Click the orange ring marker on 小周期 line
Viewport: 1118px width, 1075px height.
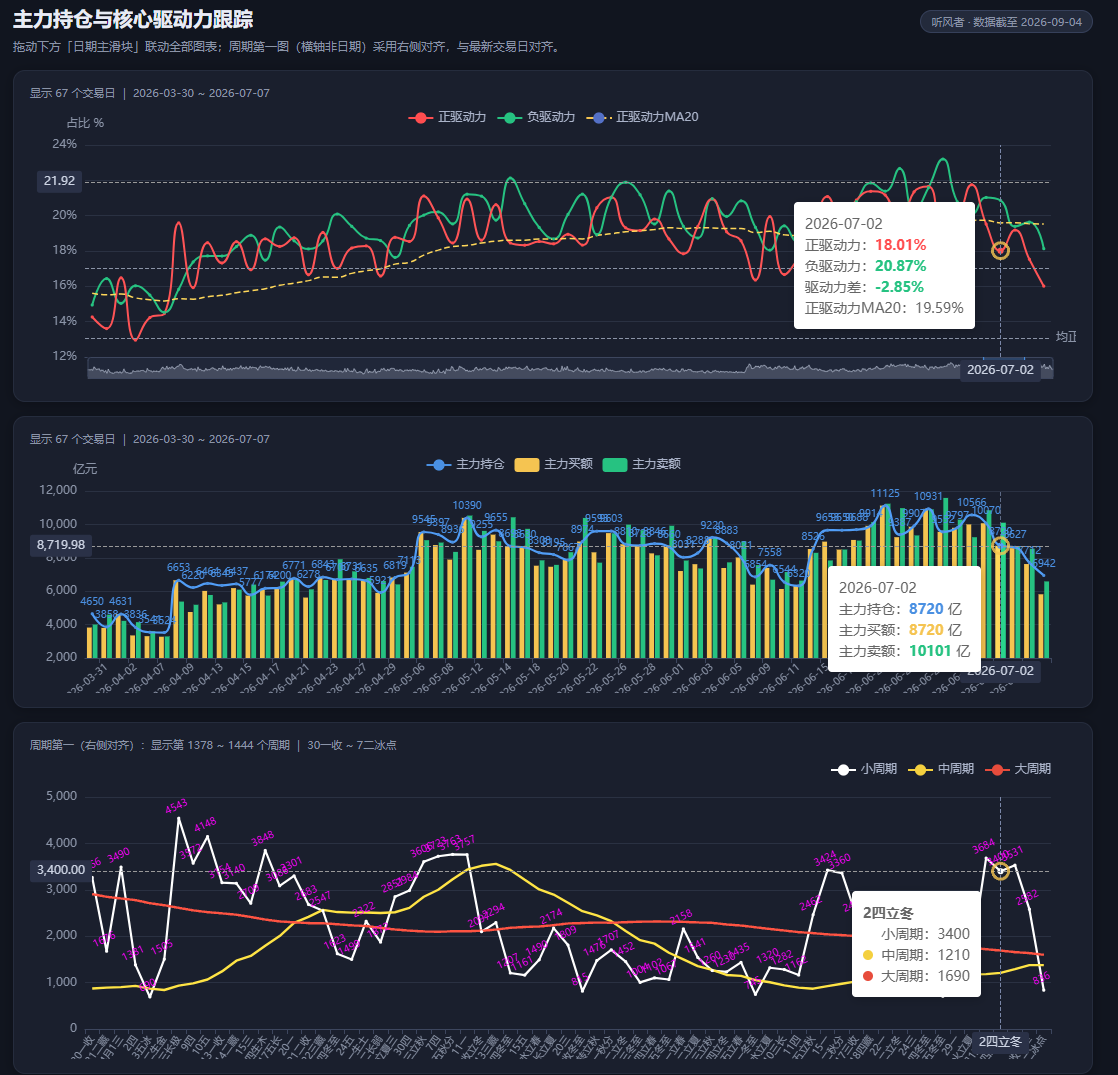1000,871
